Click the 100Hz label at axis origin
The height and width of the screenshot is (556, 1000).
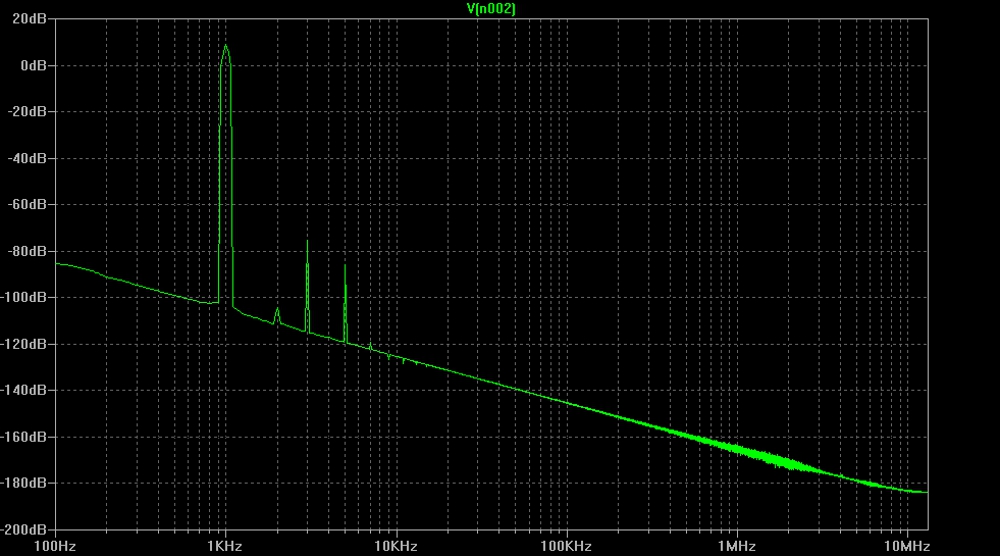tap(55, 546)
